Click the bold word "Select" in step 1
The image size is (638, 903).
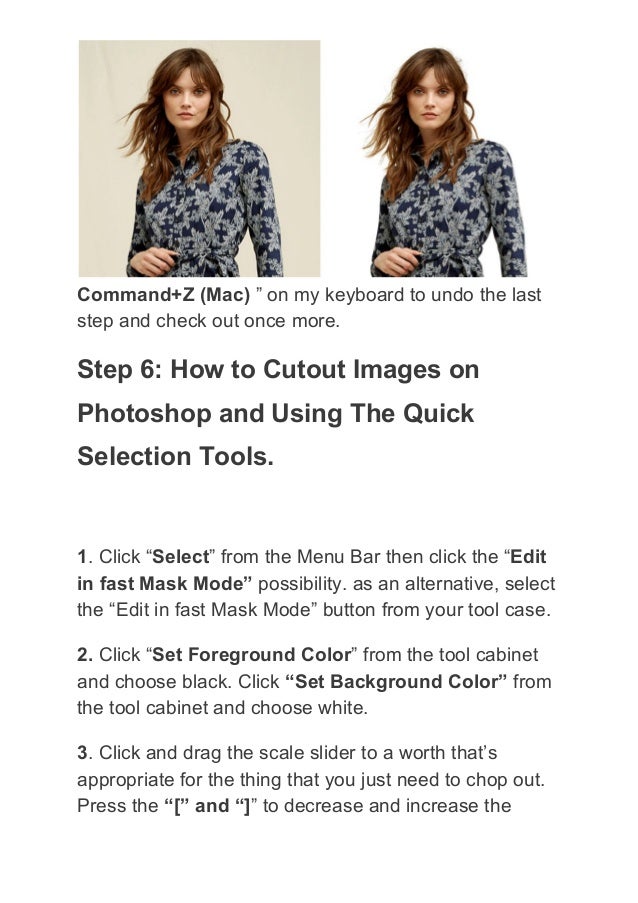point(181,557)
